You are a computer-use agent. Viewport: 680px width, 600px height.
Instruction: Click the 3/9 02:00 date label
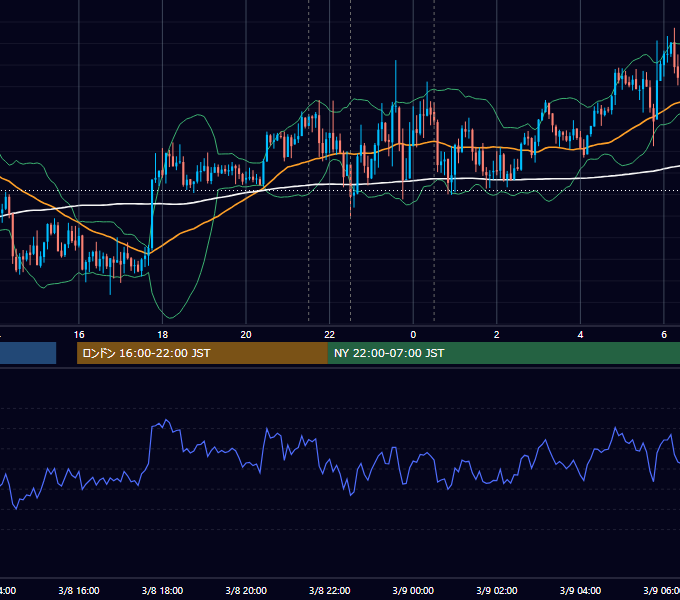(x=497, y=590)
